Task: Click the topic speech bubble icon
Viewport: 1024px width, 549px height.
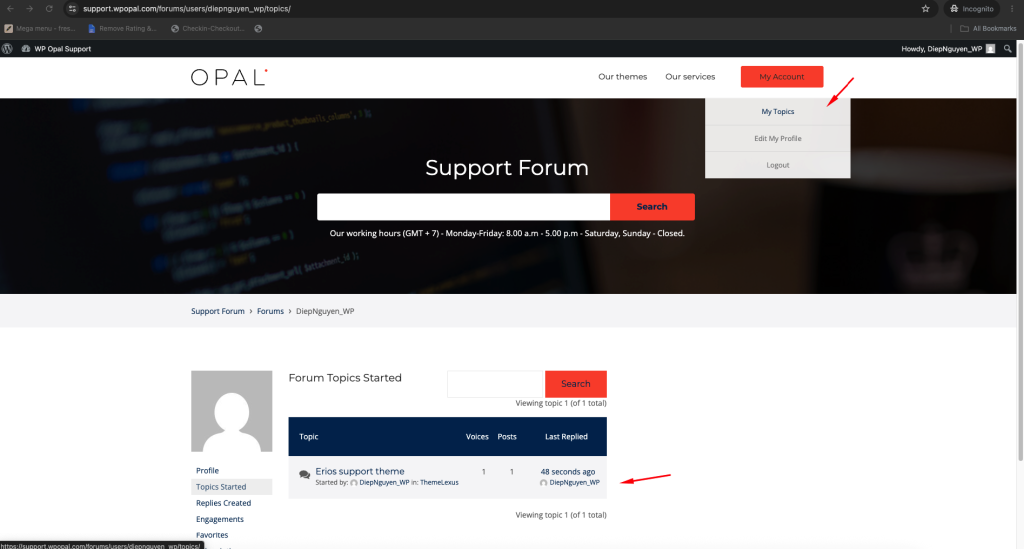Action: pos(304,475)
